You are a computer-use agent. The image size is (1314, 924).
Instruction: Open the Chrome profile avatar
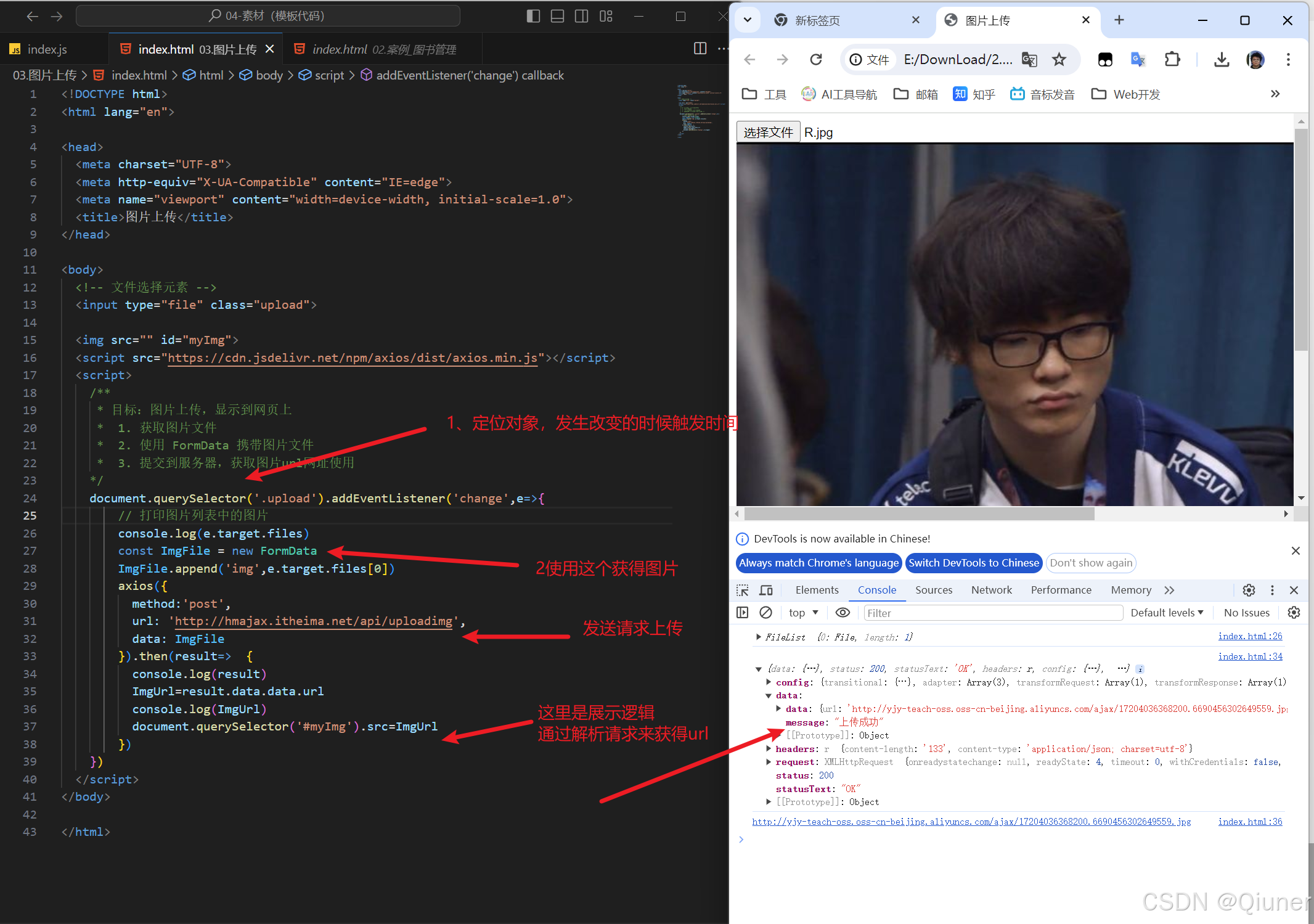(1255, 60)
